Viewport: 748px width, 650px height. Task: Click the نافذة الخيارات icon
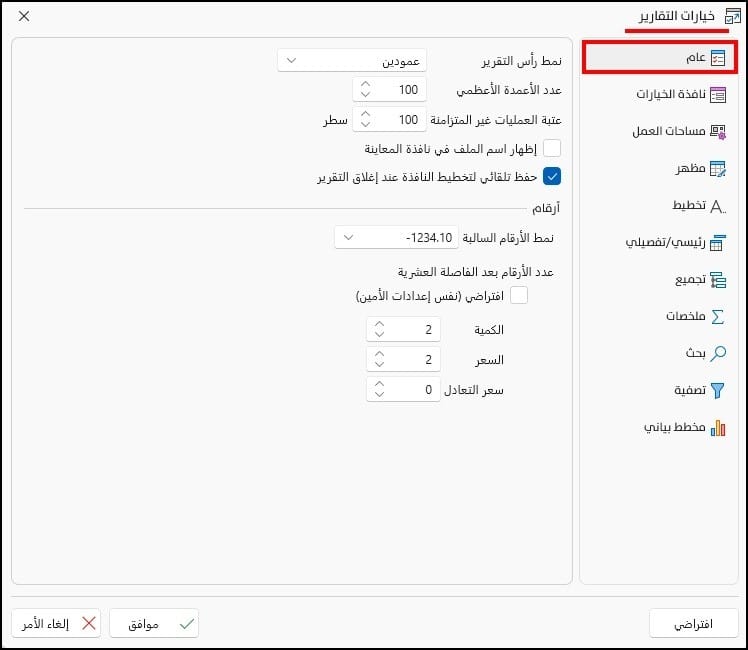[x=717, y=94]
